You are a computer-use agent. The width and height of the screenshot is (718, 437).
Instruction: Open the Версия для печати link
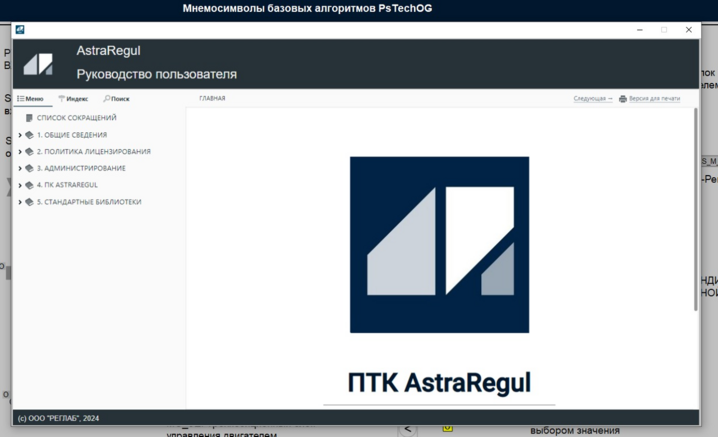(x=654, y=99)
